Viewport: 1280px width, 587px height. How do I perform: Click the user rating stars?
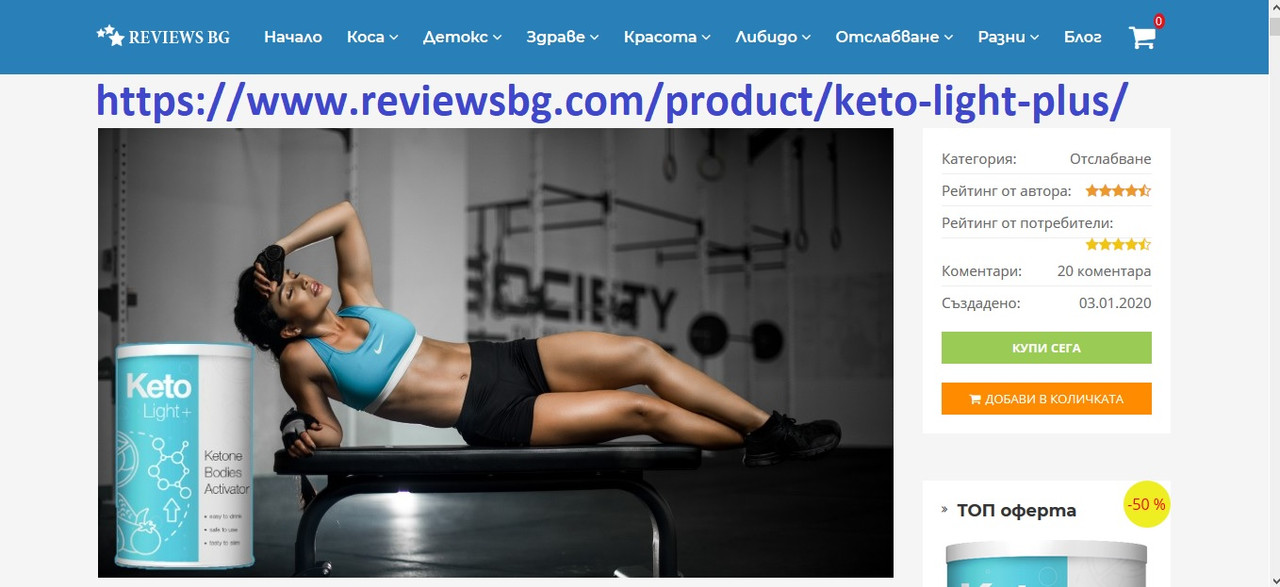click(1118, 244)
